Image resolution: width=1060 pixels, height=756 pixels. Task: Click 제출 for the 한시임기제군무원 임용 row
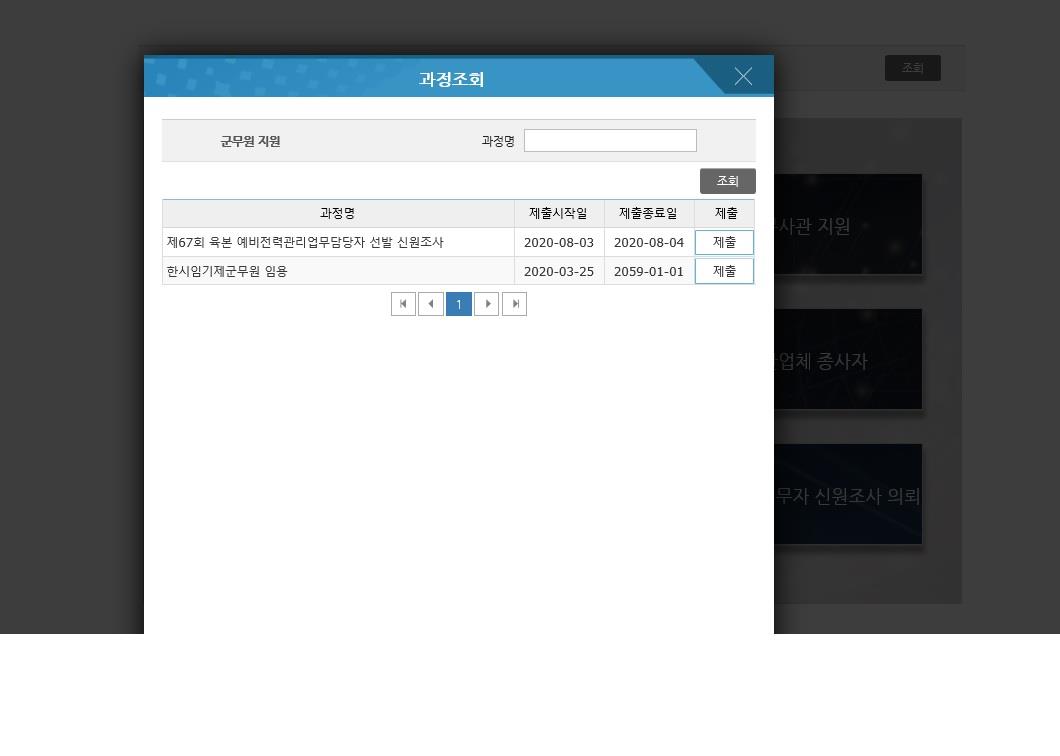point(724,271)
